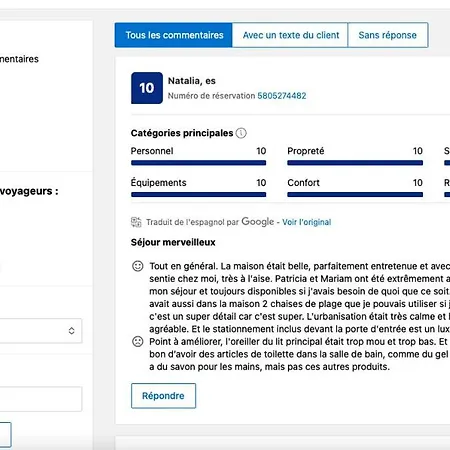Image resolution: width=450 pixels, height=450 pixels.
Task: Click the Équipements rating bar
Action: pos(198,195)
